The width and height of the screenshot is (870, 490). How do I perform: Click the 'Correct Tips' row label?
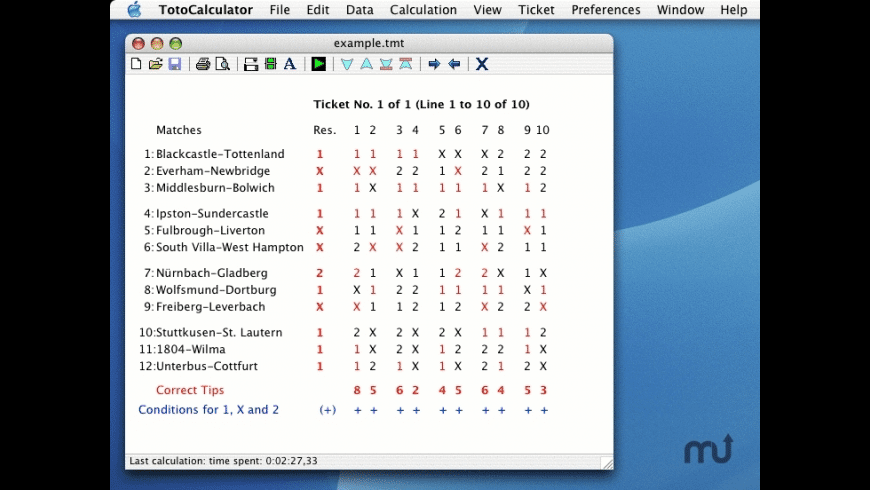(190, 390)
